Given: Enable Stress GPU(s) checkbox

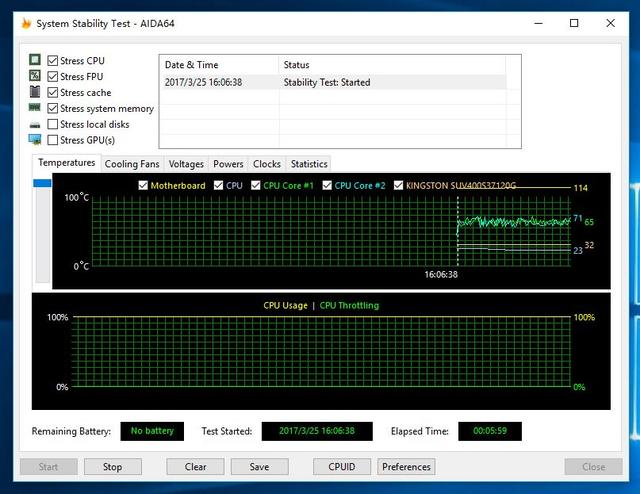Looking at the screenshot, I should [x=53, y=140].
